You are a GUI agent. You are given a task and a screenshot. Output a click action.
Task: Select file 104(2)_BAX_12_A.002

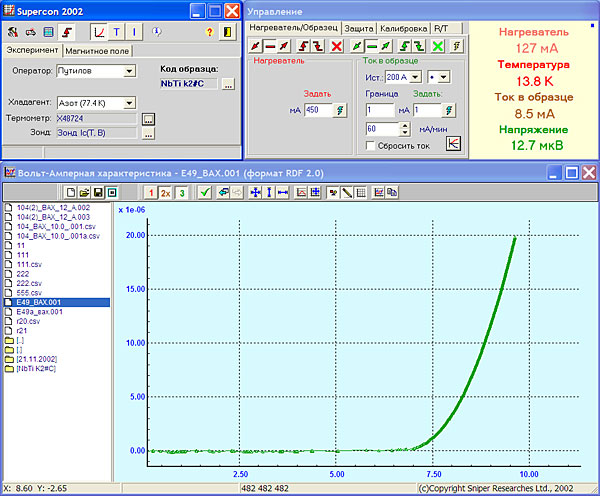click(57, 208)
